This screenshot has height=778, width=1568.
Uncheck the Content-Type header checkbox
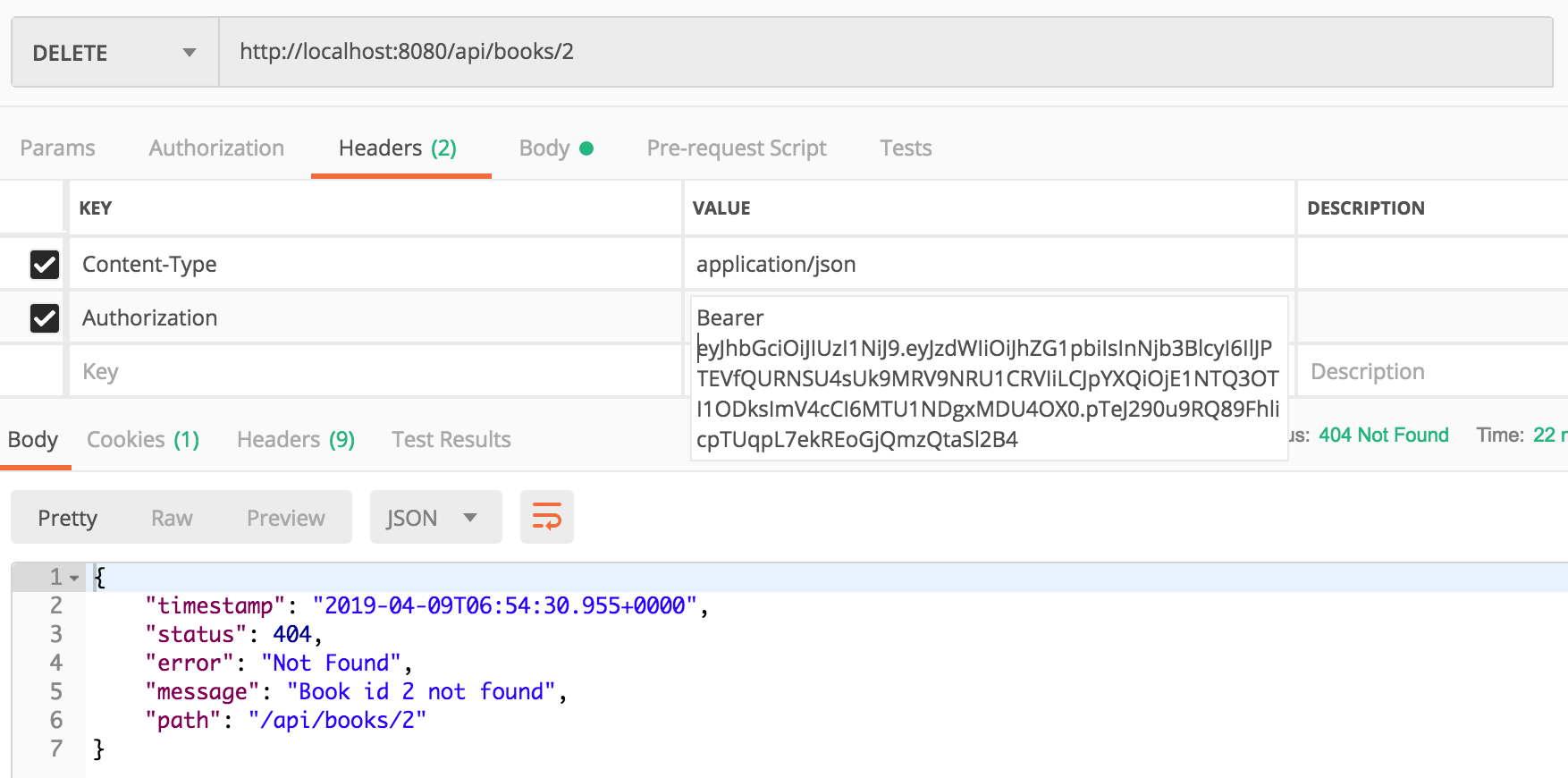click(x=45, y=265)
